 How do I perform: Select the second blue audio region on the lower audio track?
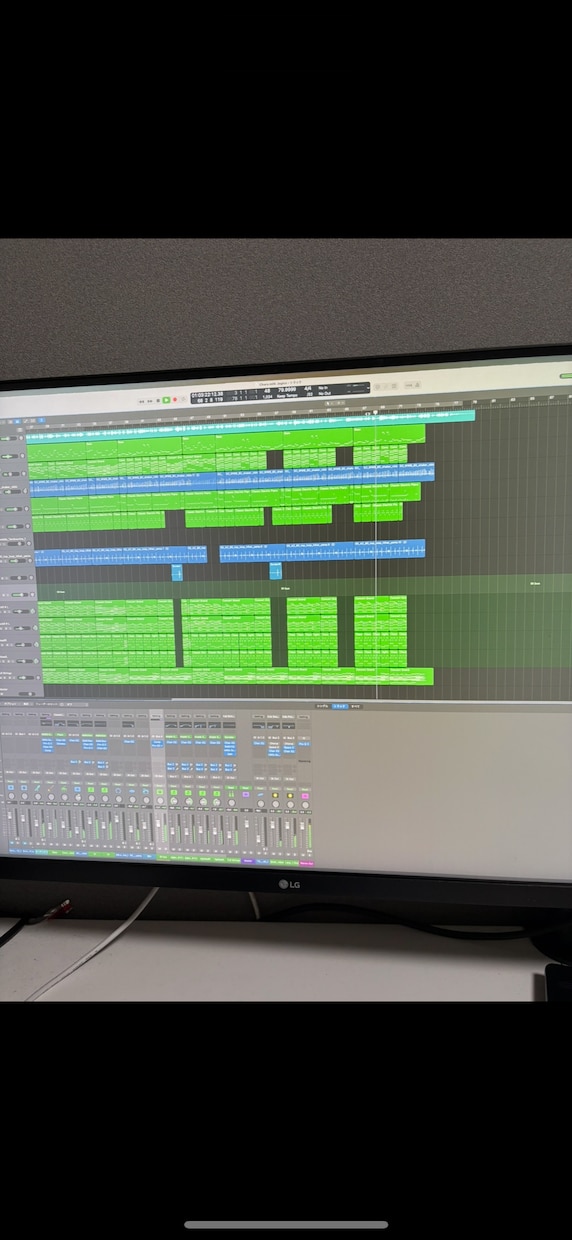point(322,550)
